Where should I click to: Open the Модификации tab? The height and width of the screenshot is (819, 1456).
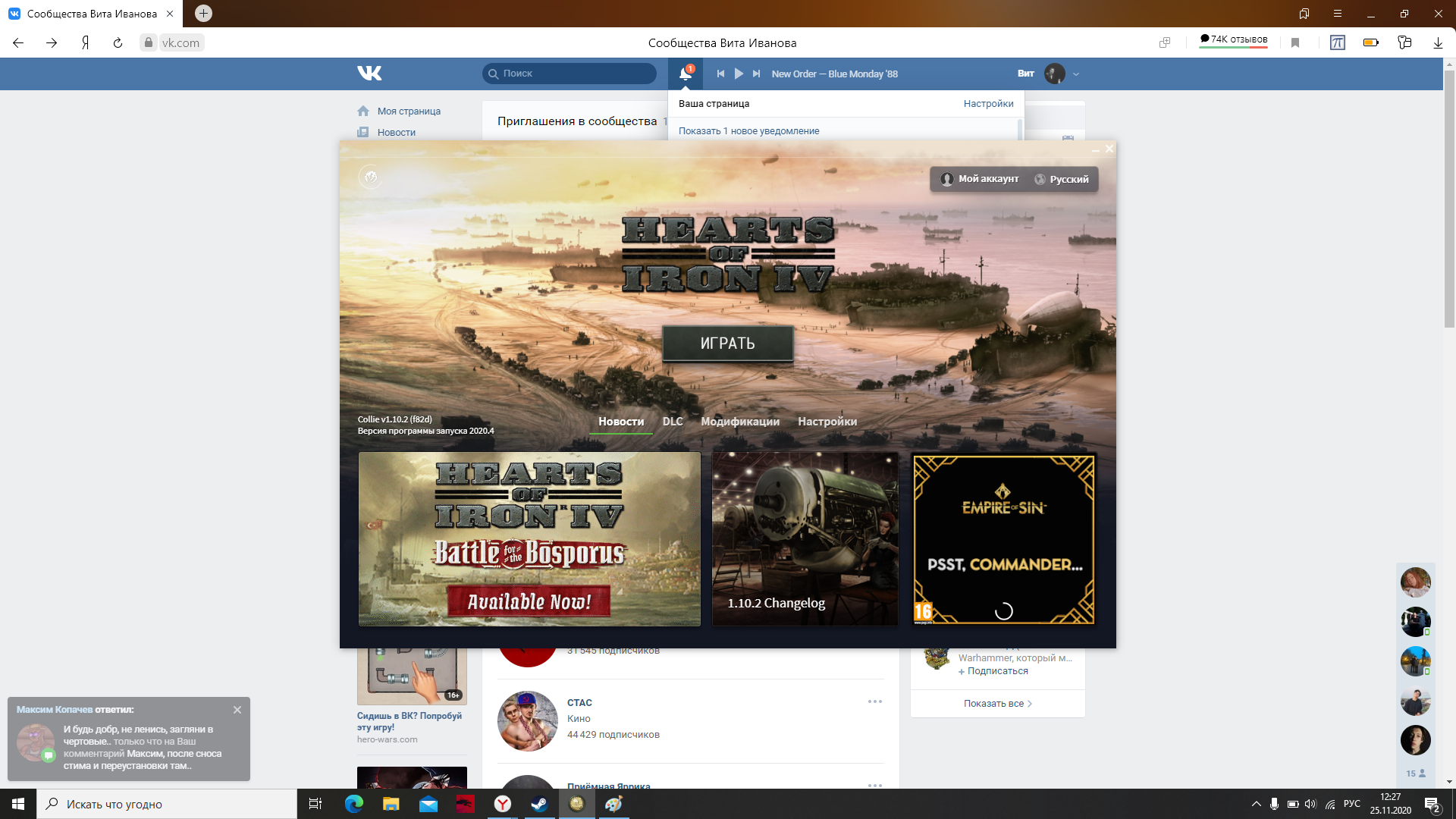pos(740,422)
